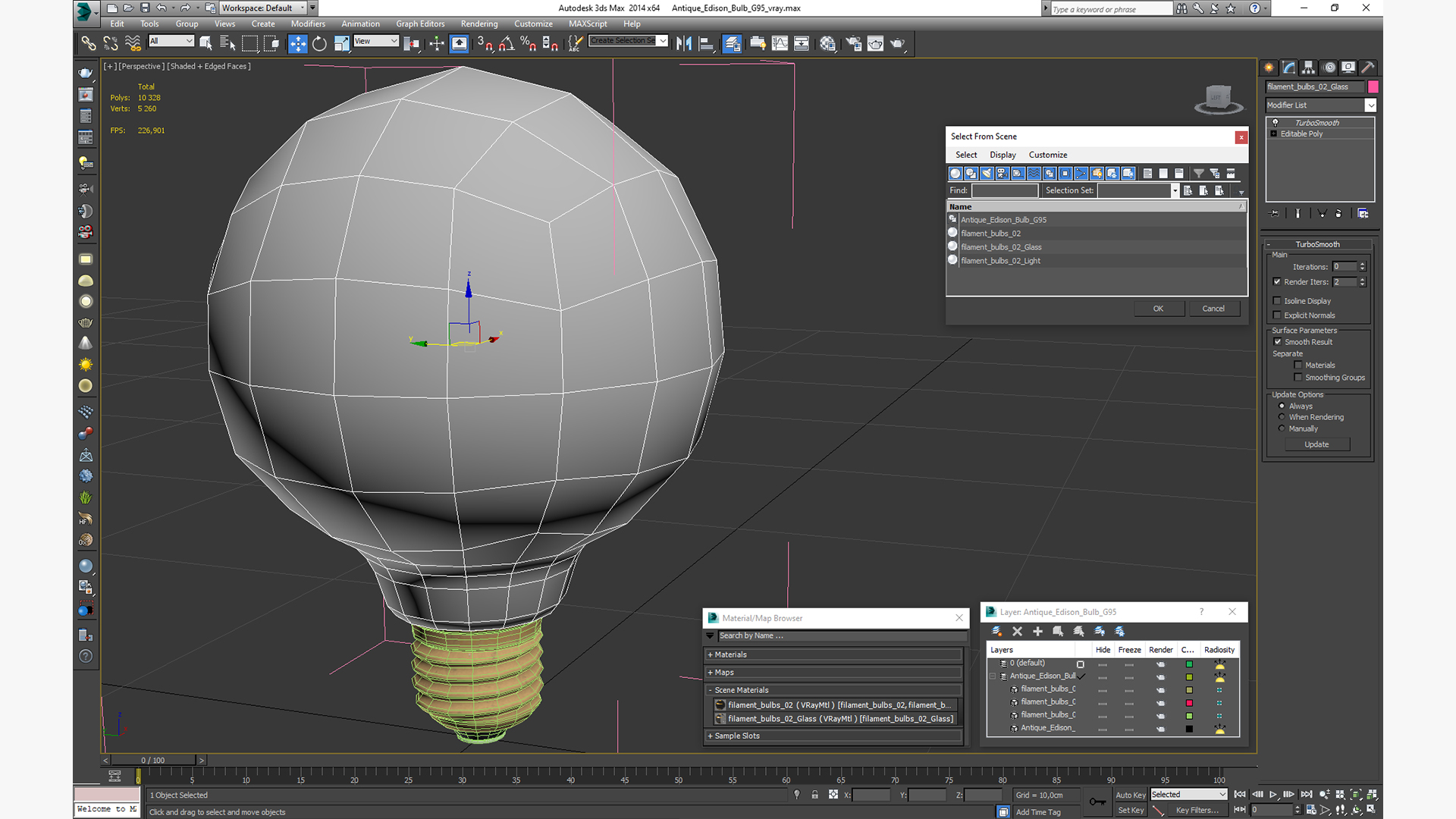Click the Auto Key button
The image size is (1456, 819).
[x=1130, y=795]
